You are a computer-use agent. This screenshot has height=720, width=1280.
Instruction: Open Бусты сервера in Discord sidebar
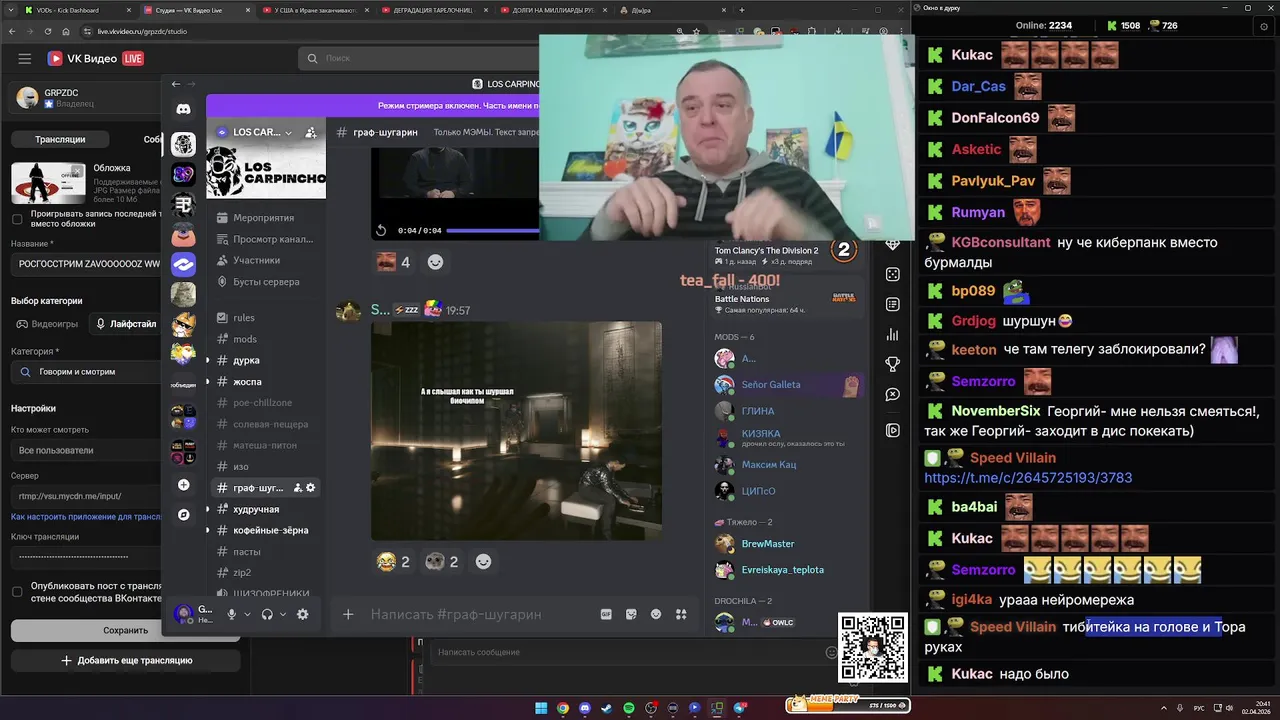click(x=266, y=282)
